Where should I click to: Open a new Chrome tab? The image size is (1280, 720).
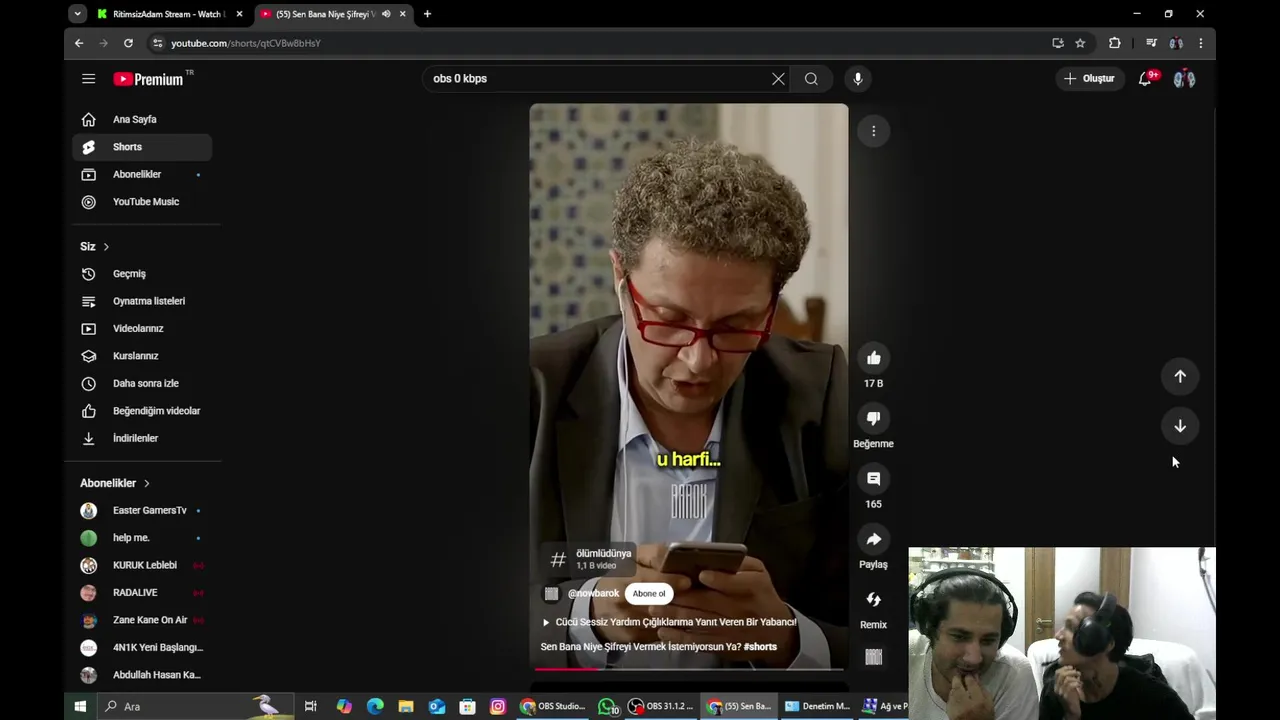(x=427, y=14)
